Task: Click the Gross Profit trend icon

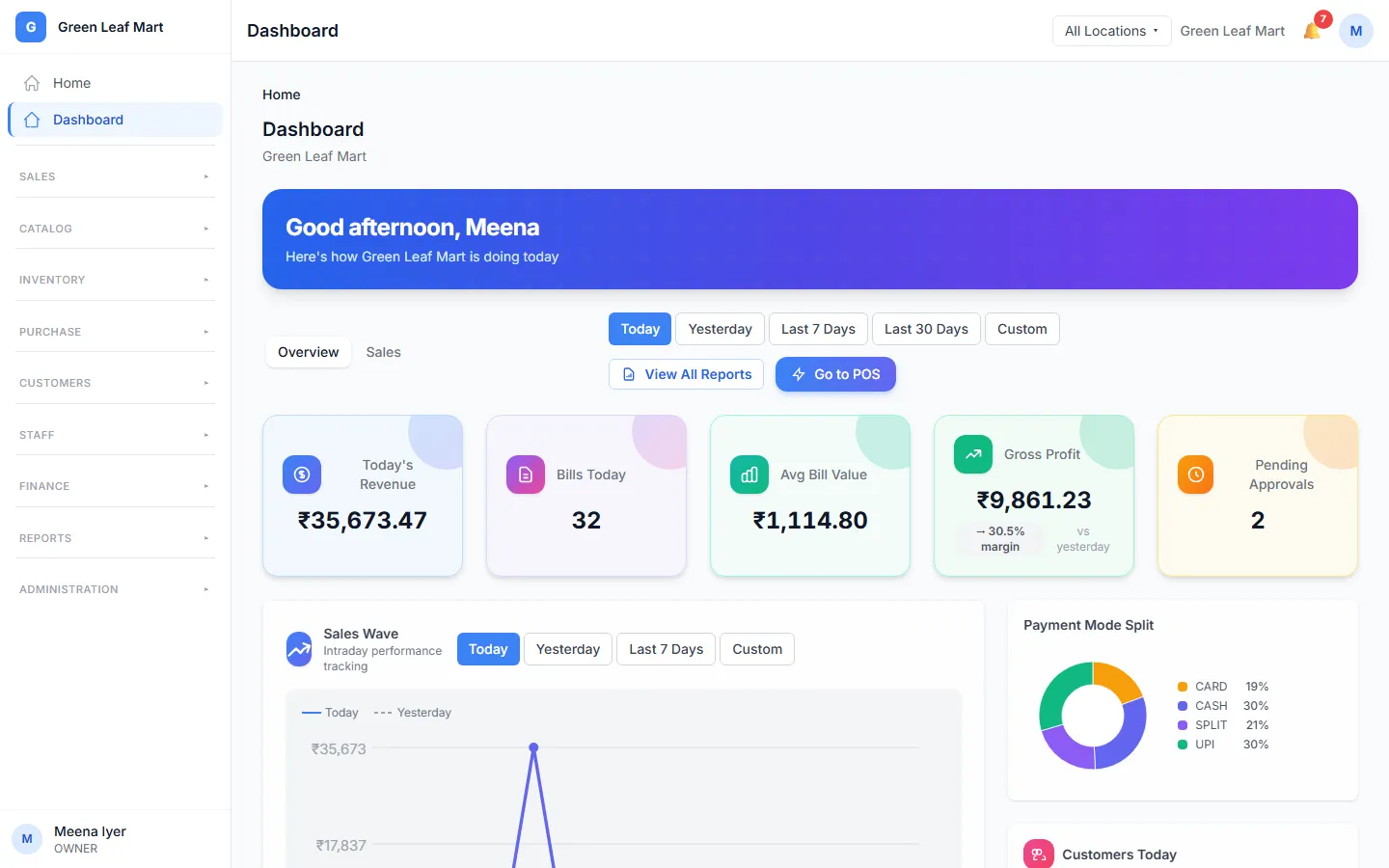Action: (x=973, y=454)
